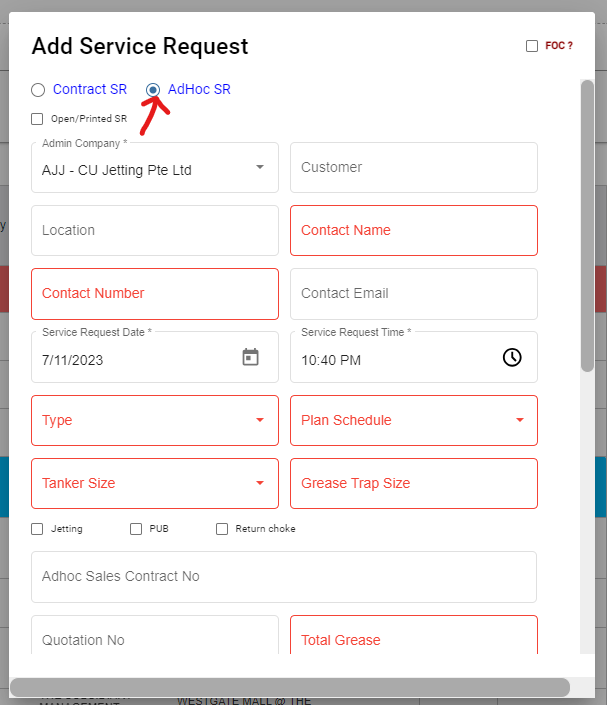Image resolution: width=607 pixels, height=705 pixels.
Task: Enable the Open/Printed SR checkbox
Action: [x=37, y=119]
